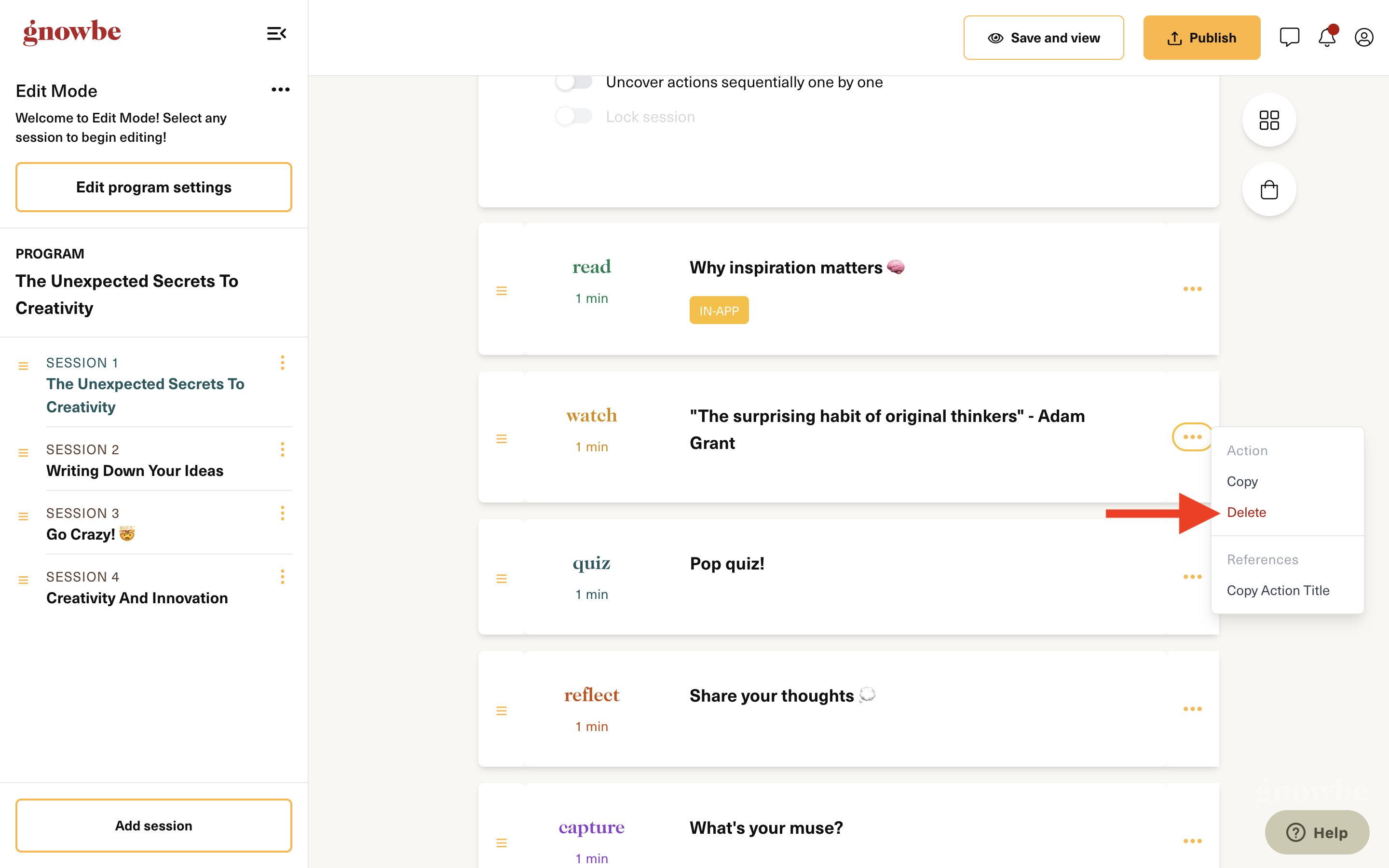
Task: Click the quiz action drag handle
Action: [502, 579]
